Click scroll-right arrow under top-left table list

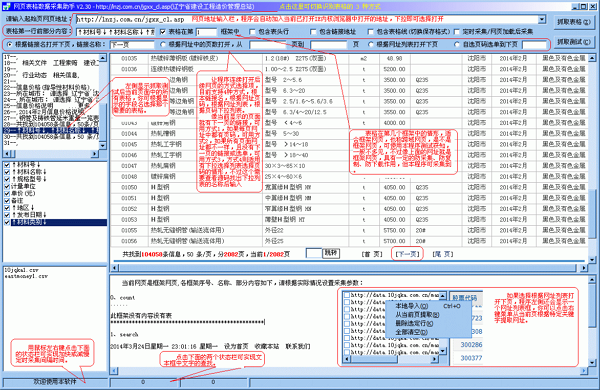tap(95, 153)
